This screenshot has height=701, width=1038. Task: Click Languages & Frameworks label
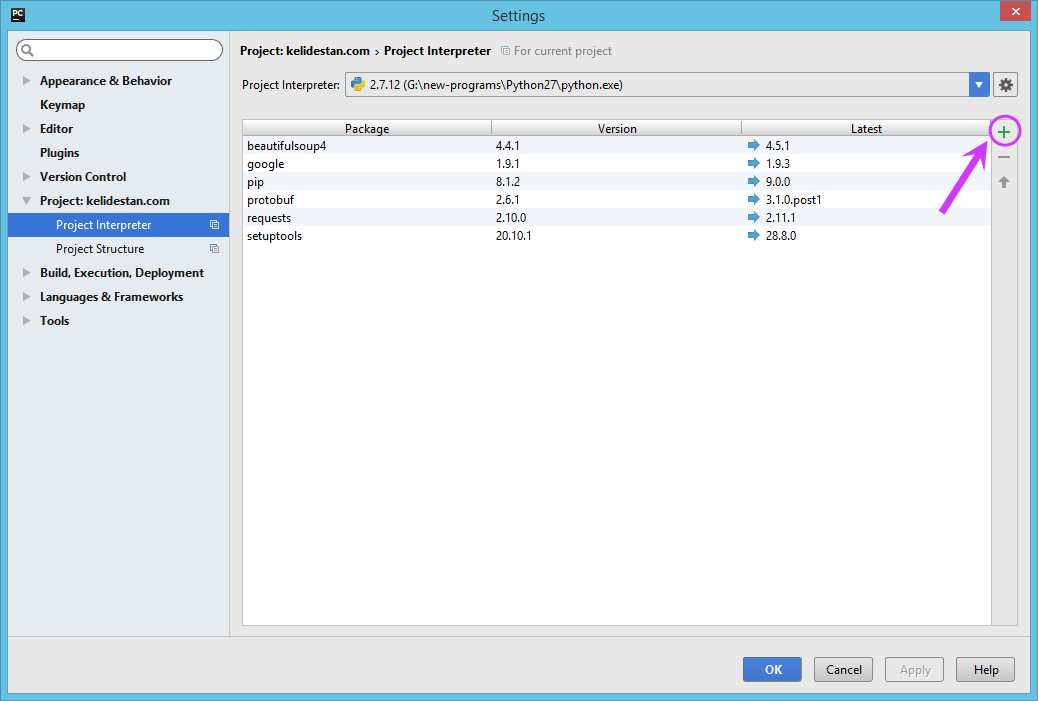[x=111, y=297]
